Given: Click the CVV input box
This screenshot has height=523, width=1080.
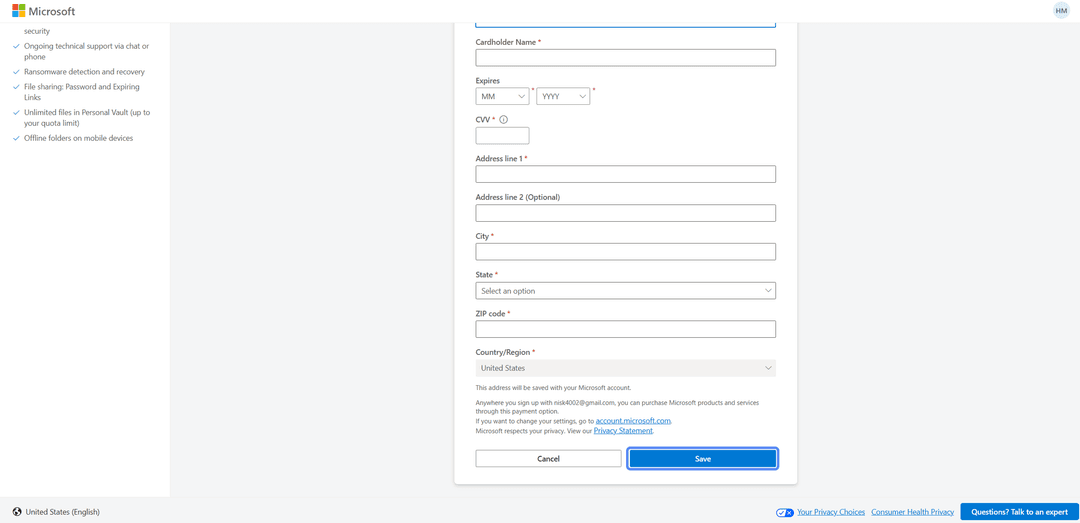Looking at the screenshot, I should point(502,136).
